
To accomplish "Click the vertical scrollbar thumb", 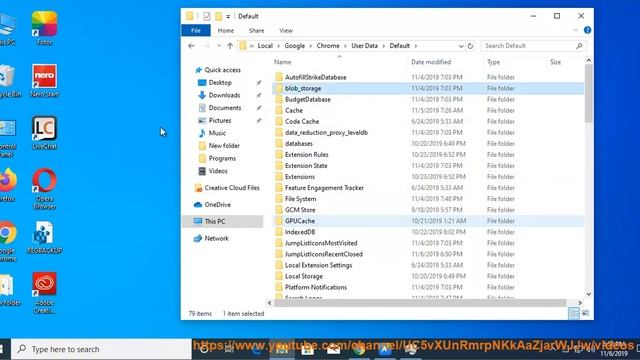I will [589, 93].
